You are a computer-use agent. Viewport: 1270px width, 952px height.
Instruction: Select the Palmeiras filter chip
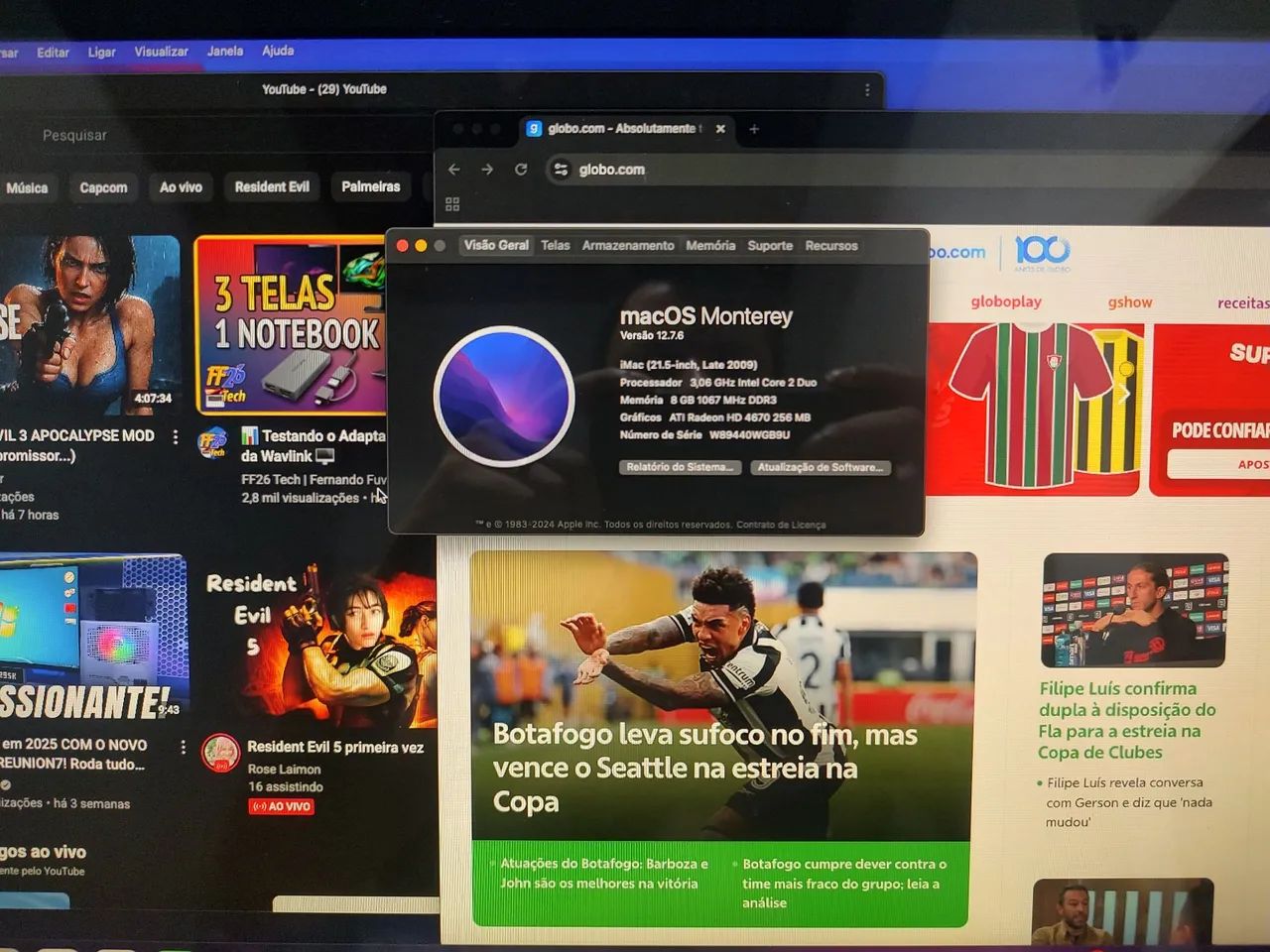point(370,186)
